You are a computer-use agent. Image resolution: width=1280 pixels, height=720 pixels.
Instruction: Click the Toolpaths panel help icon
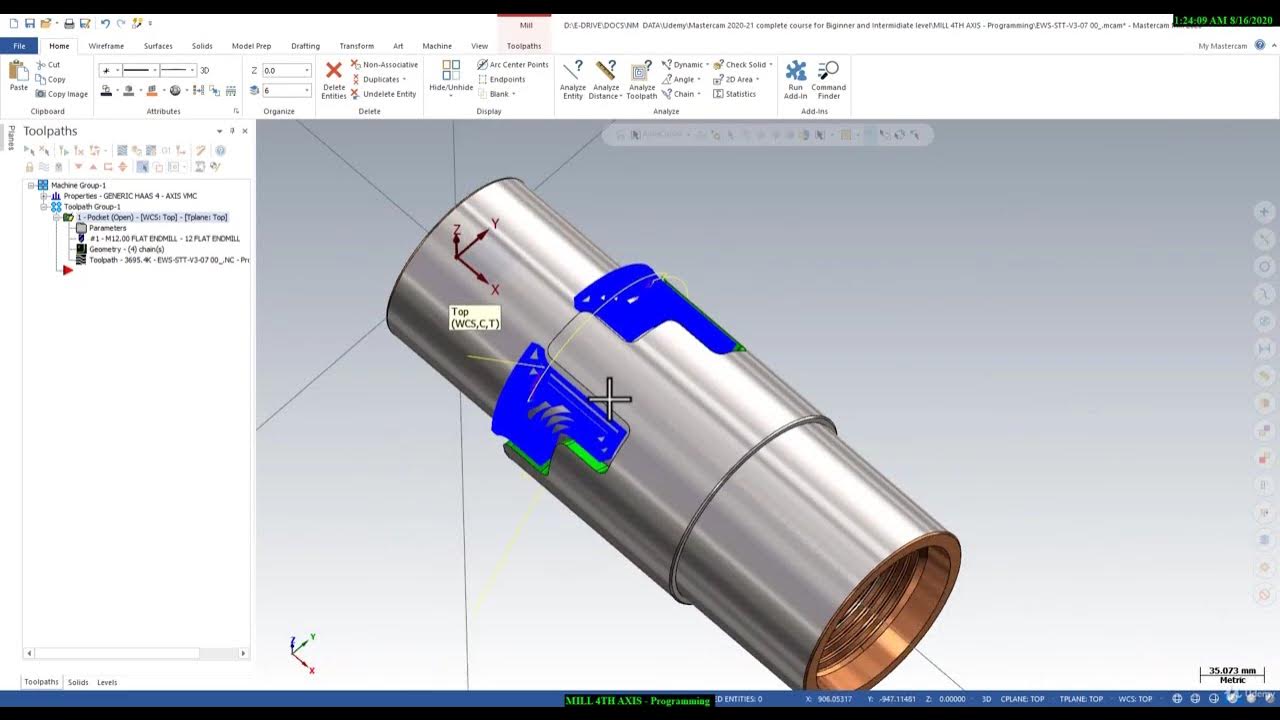click(221, 151)
